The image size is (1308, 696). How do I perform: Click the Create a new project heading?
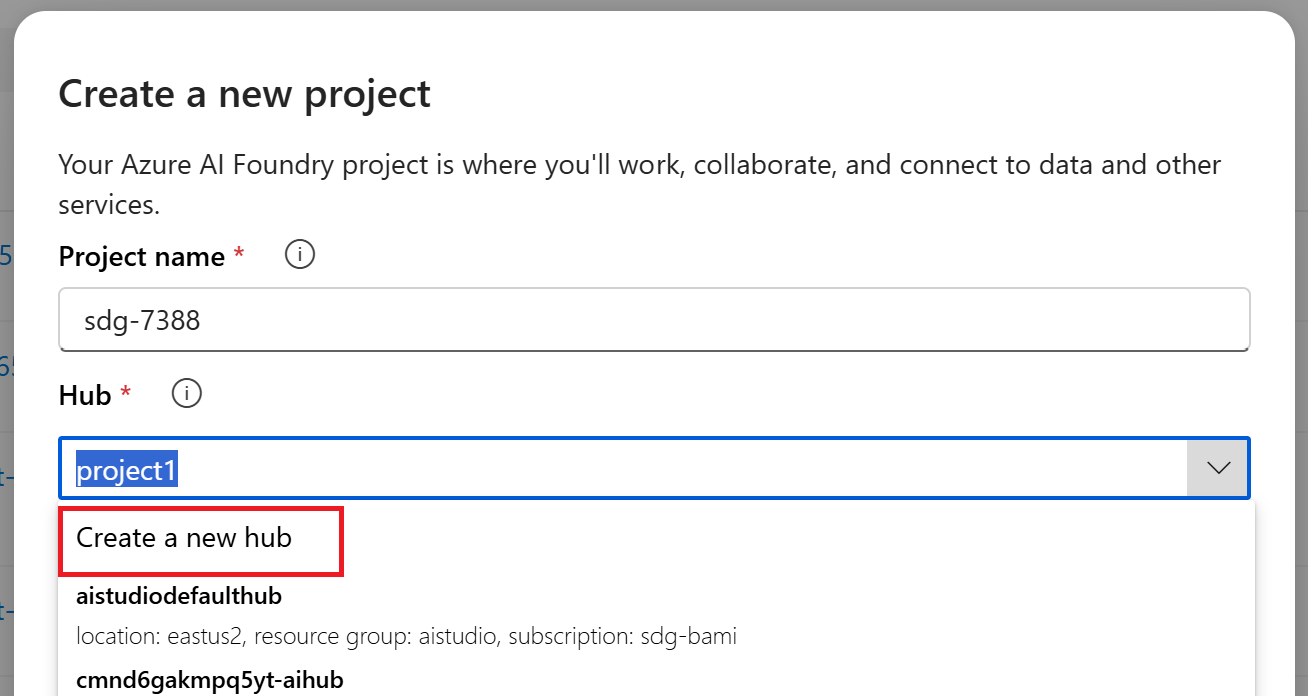(245, 94)
